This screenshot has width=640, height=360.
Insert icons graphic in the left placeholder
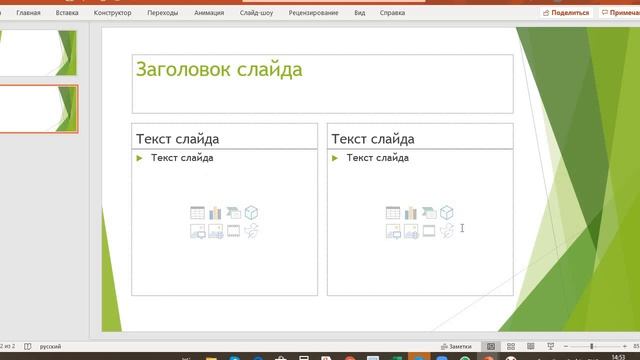click(x=252, y=231)
